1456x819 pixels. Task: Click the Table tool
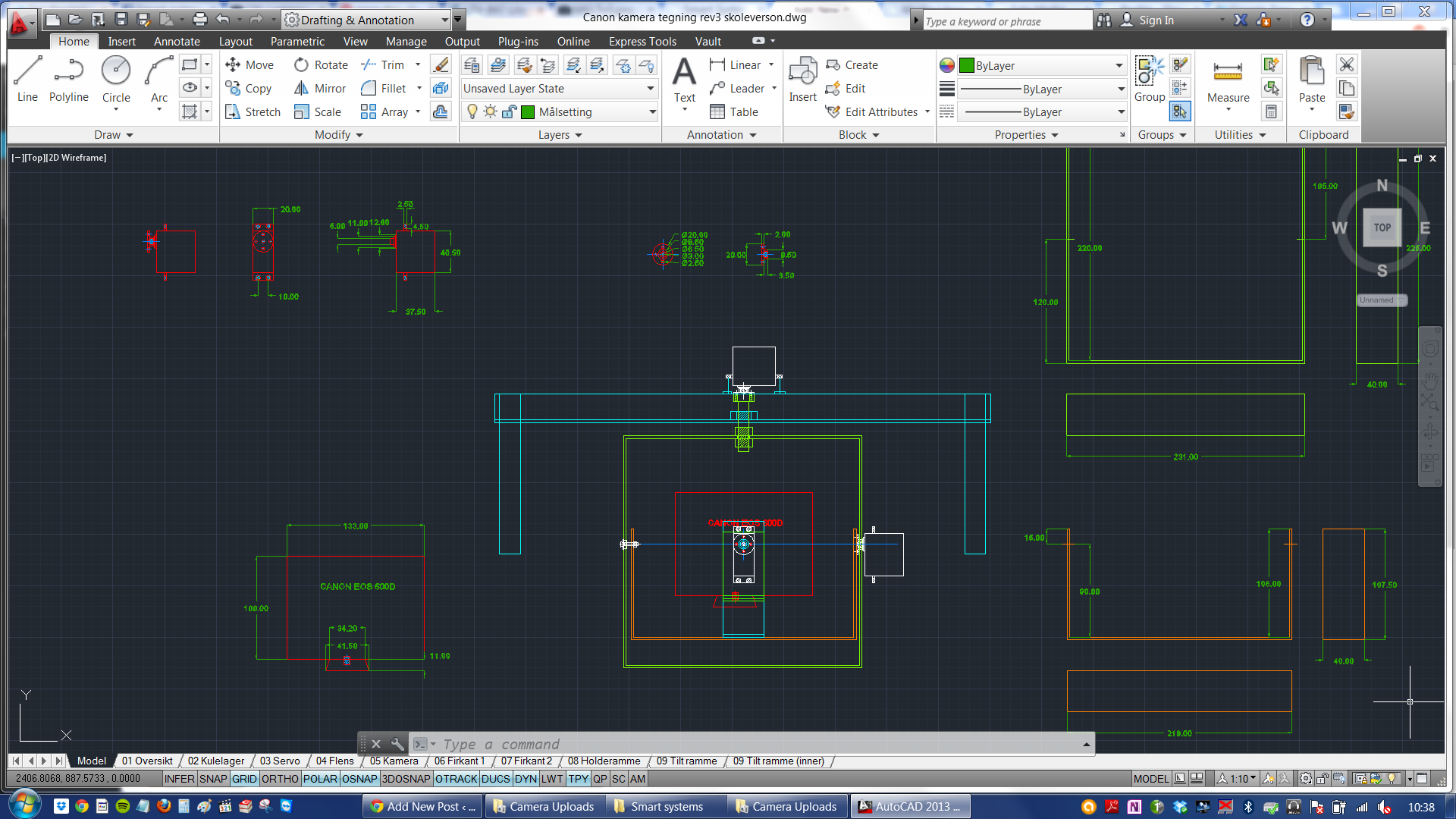(x=734, y=112)
